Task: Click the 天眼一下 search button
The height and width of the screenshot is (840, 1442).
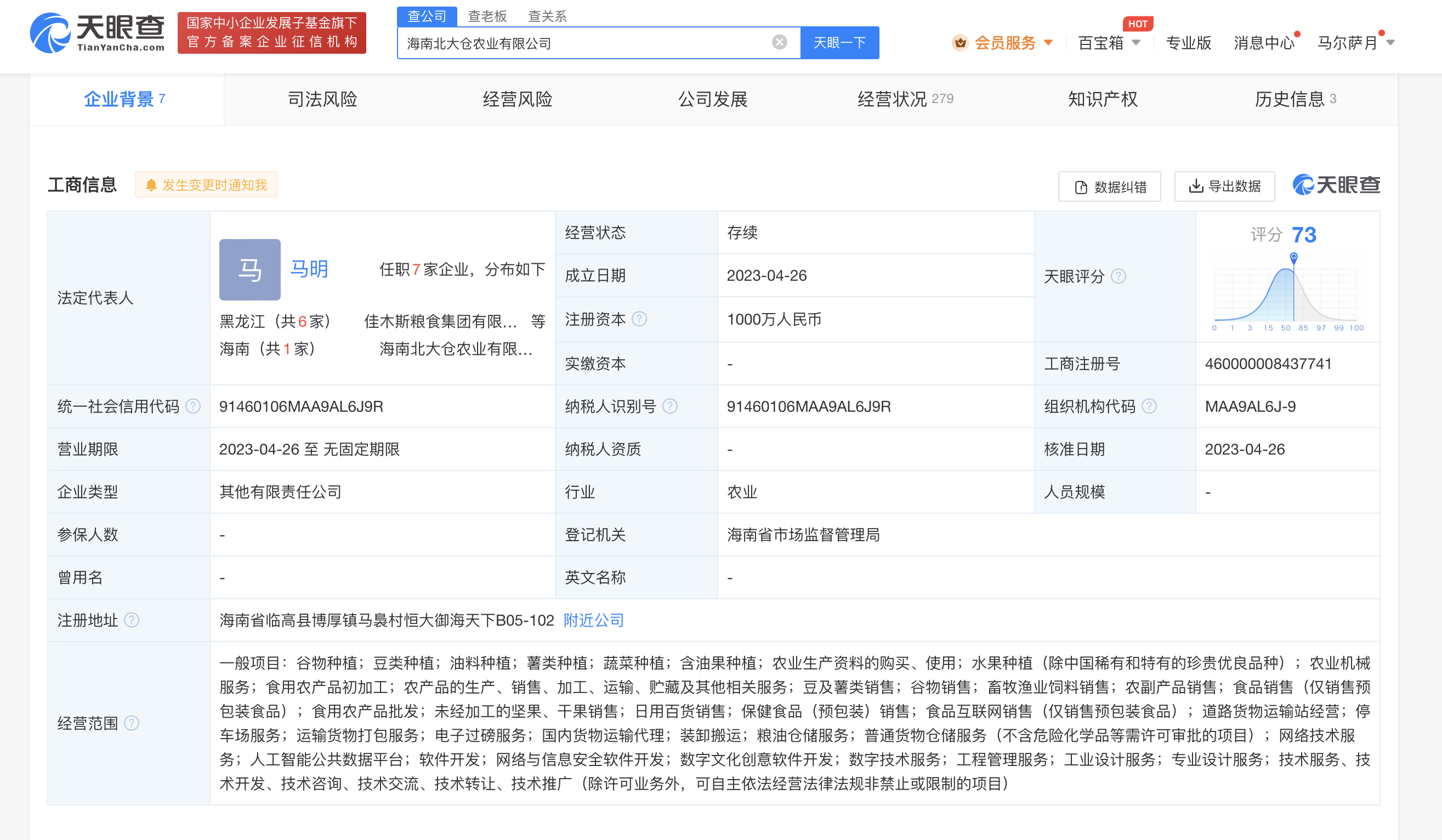Action: coord(839,42)
